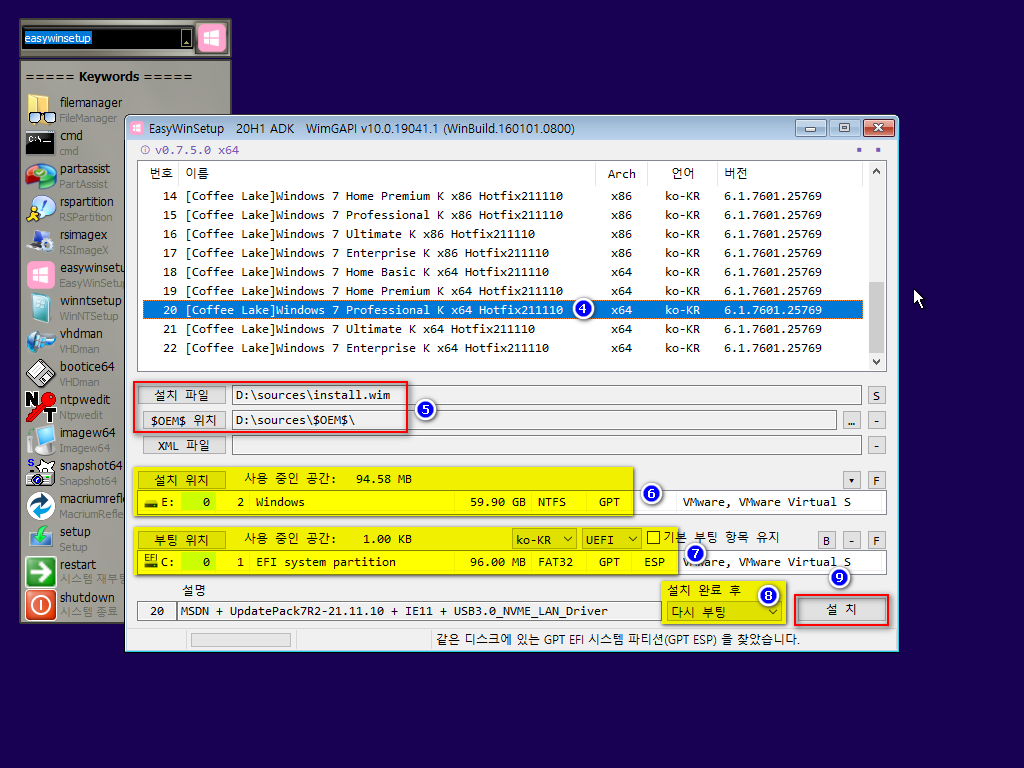Launch the snapshot64 icon
1024x768 pixels.
(40, 472)
